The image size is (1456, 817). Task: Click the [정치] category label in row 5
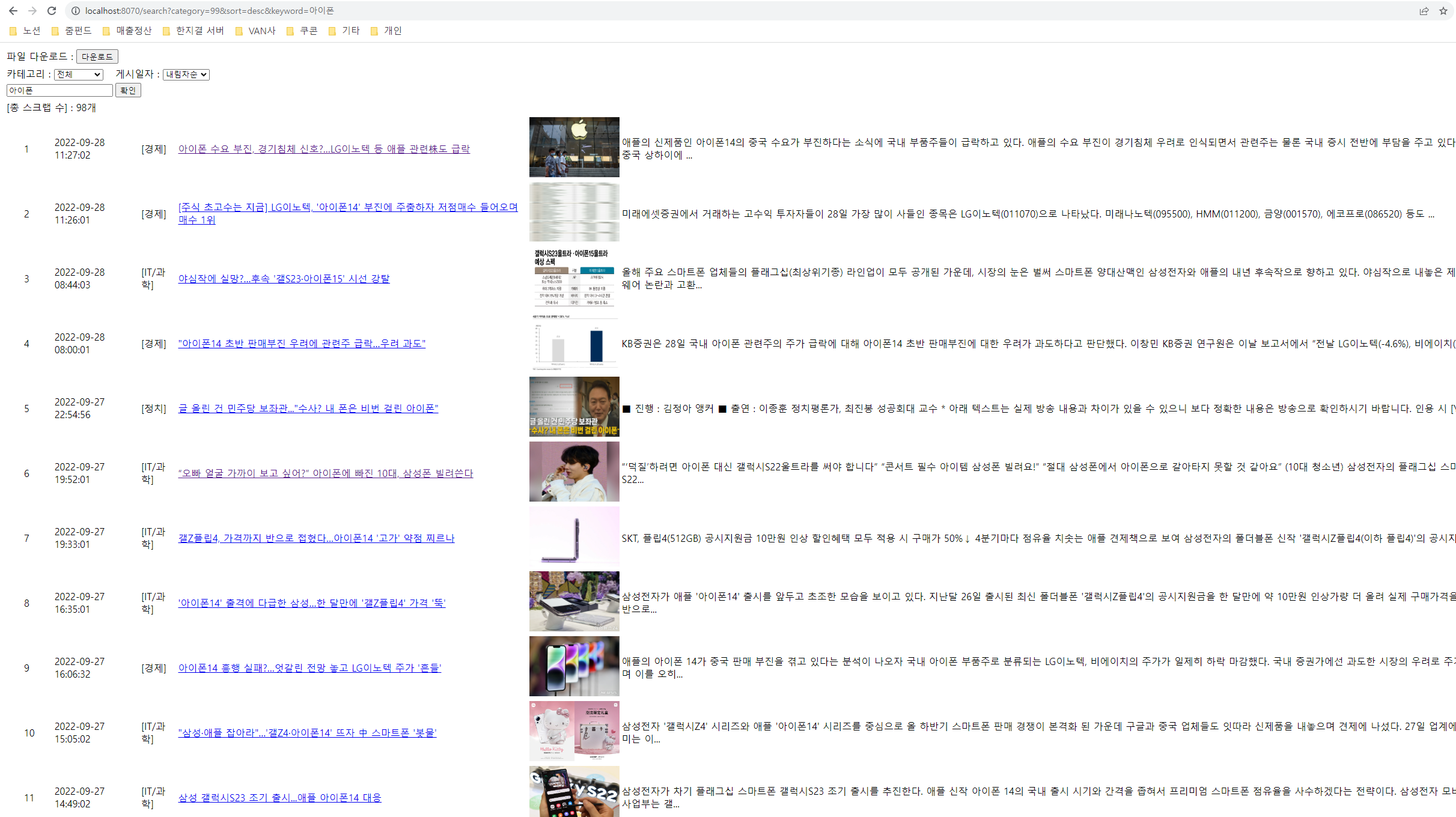pyautogui.click(x=154, y=408)
